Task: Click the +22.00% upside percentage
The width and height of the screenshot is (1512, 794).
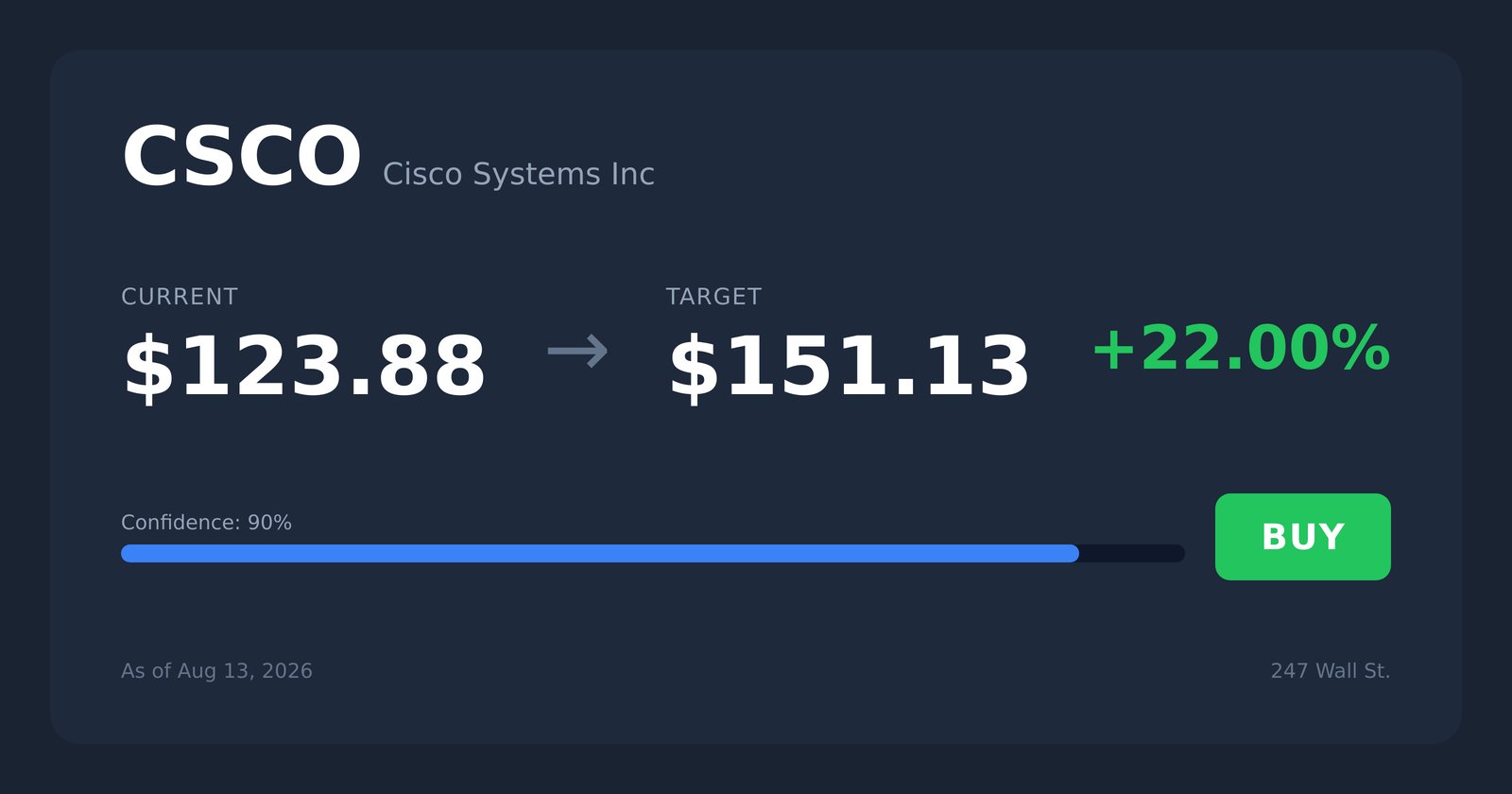Action: click(x=1241, y=349)
